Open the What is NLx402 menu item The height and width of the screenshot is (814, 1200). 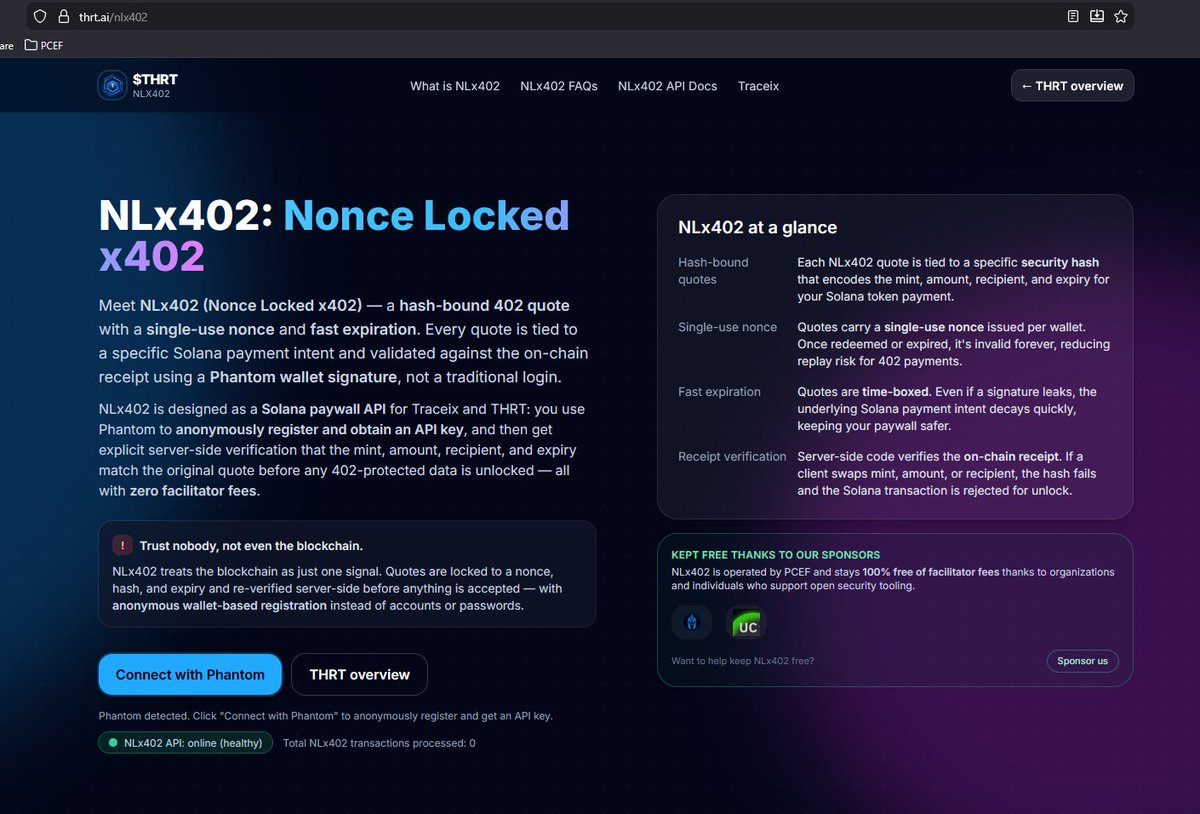[455, 86]
